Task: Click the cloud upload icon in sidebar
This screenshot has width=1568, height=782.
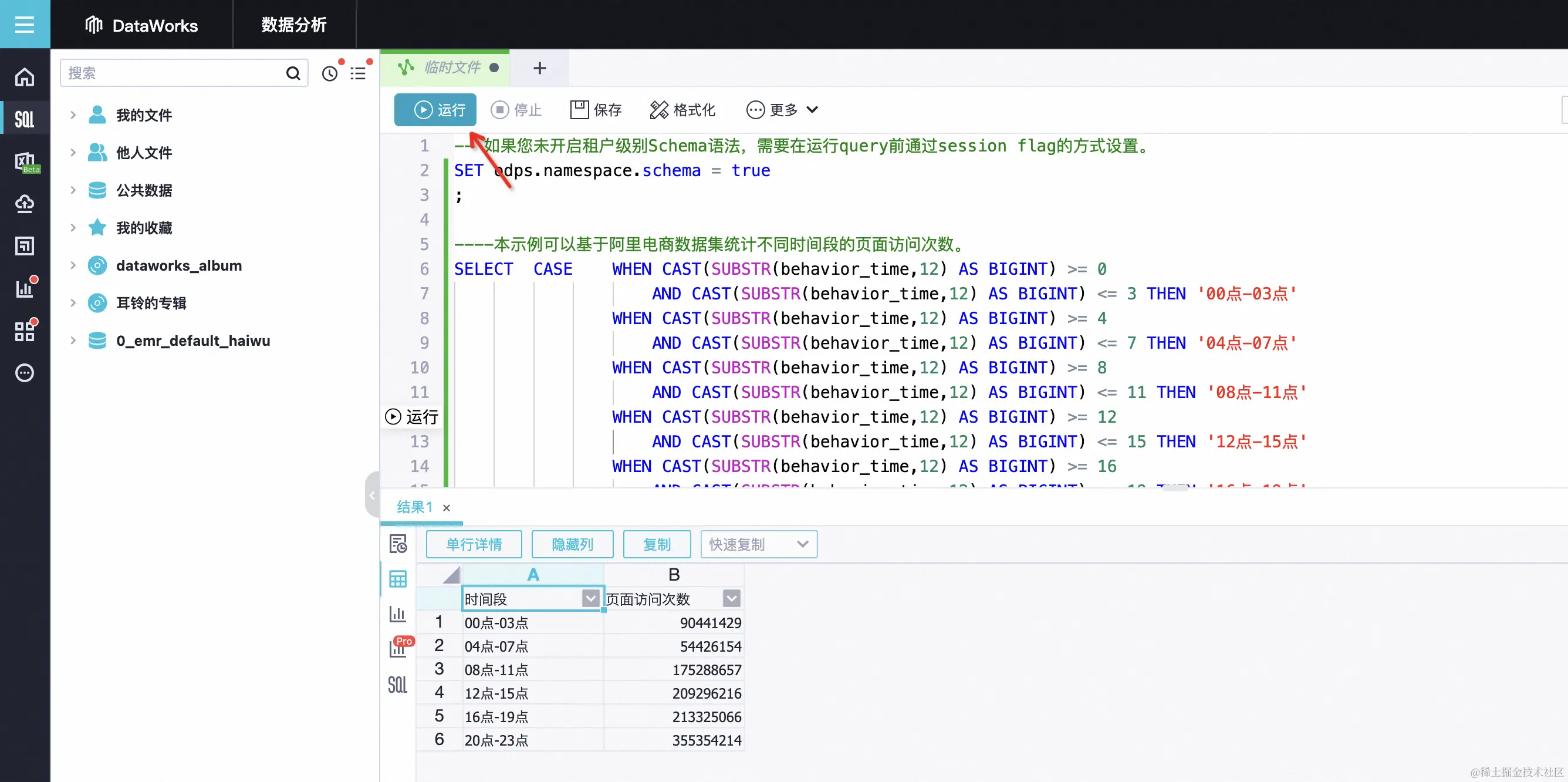Action: pos(24,203)
